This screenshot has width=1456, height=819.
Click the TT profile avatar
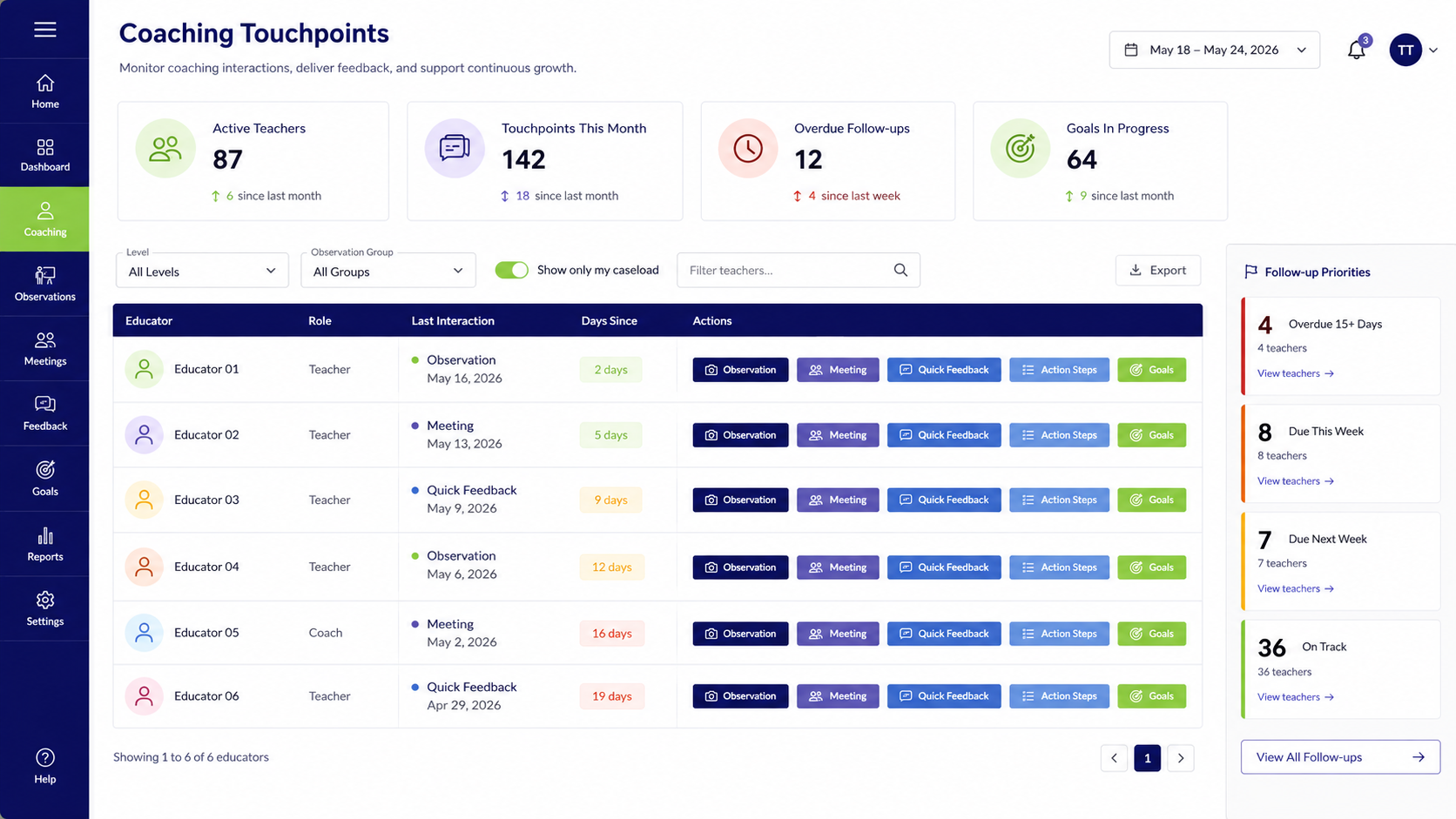click(1405, 50)
